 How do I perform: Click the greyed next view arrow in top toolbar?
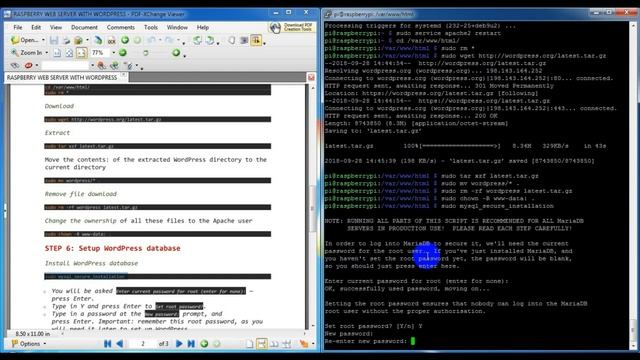138,40
